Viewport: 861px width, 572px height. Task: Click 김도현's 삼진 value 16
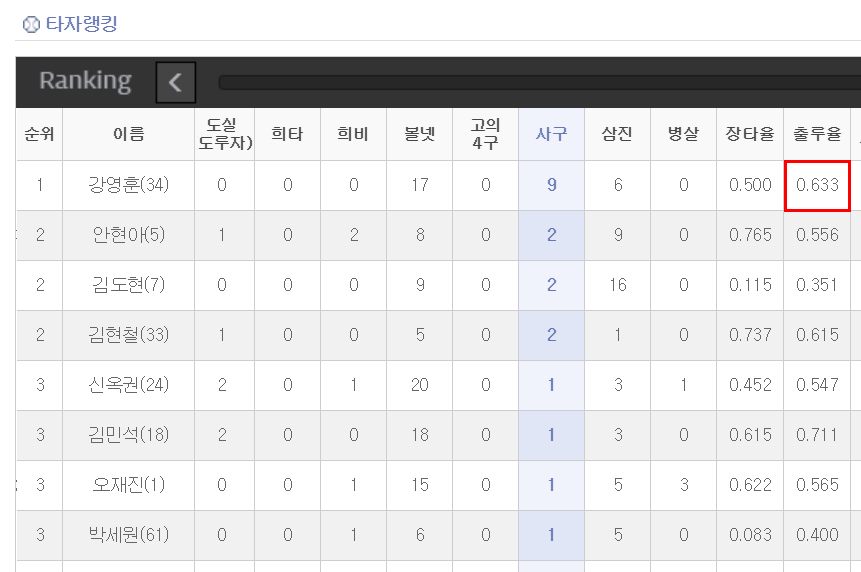click(617, 285)
